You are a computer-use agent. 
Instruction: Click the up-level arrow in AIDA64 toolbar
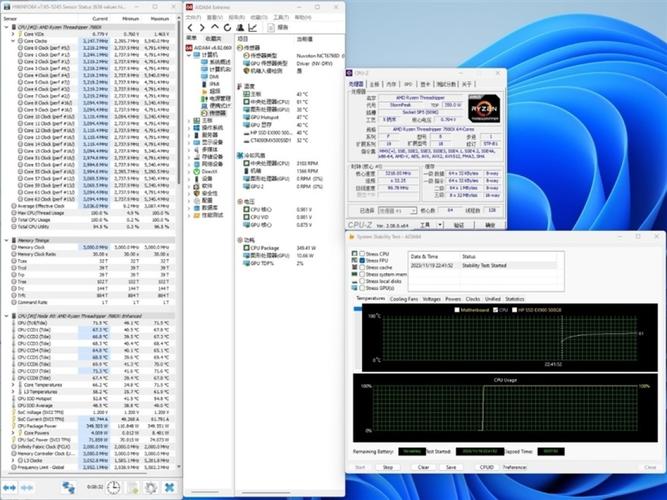click(x=215, y=28)
